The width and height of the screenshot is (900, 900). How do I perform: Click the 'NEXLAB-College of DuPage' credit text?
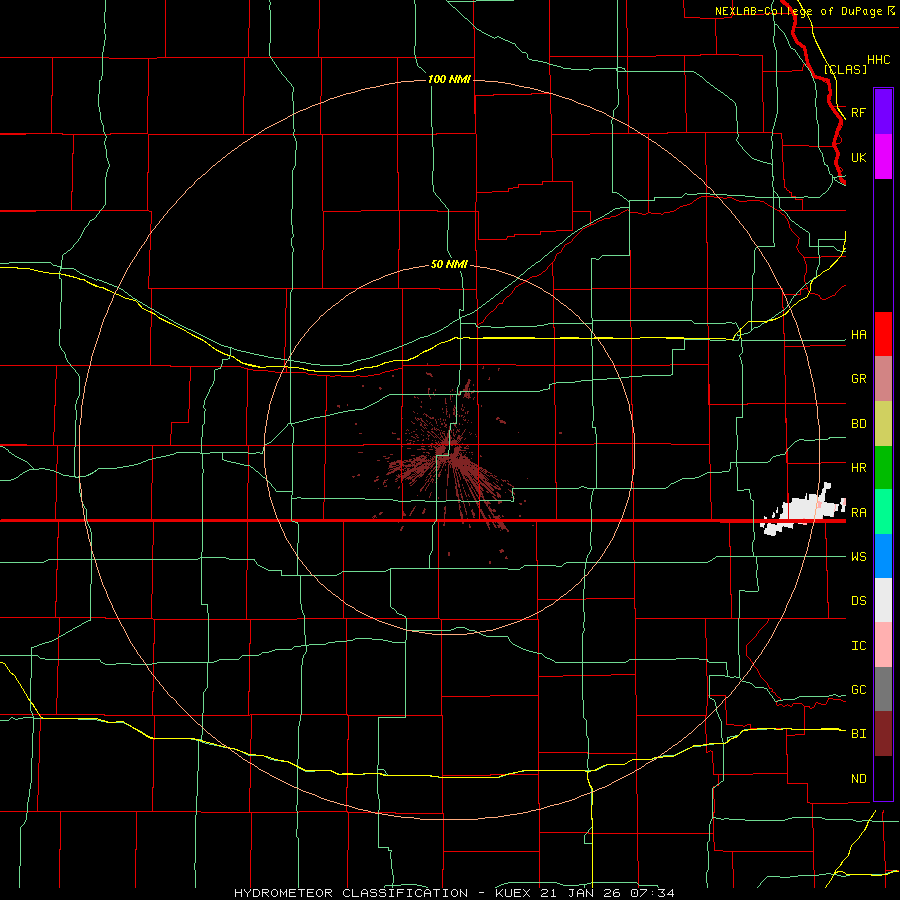[798, 11]
